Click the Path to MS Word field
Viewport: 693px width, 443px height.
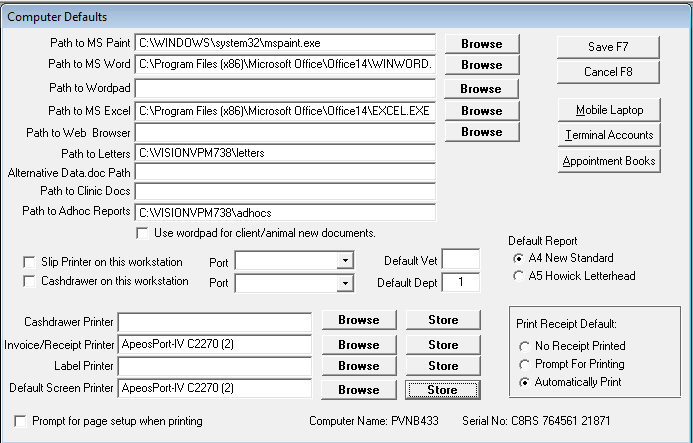tap(286, 64)
